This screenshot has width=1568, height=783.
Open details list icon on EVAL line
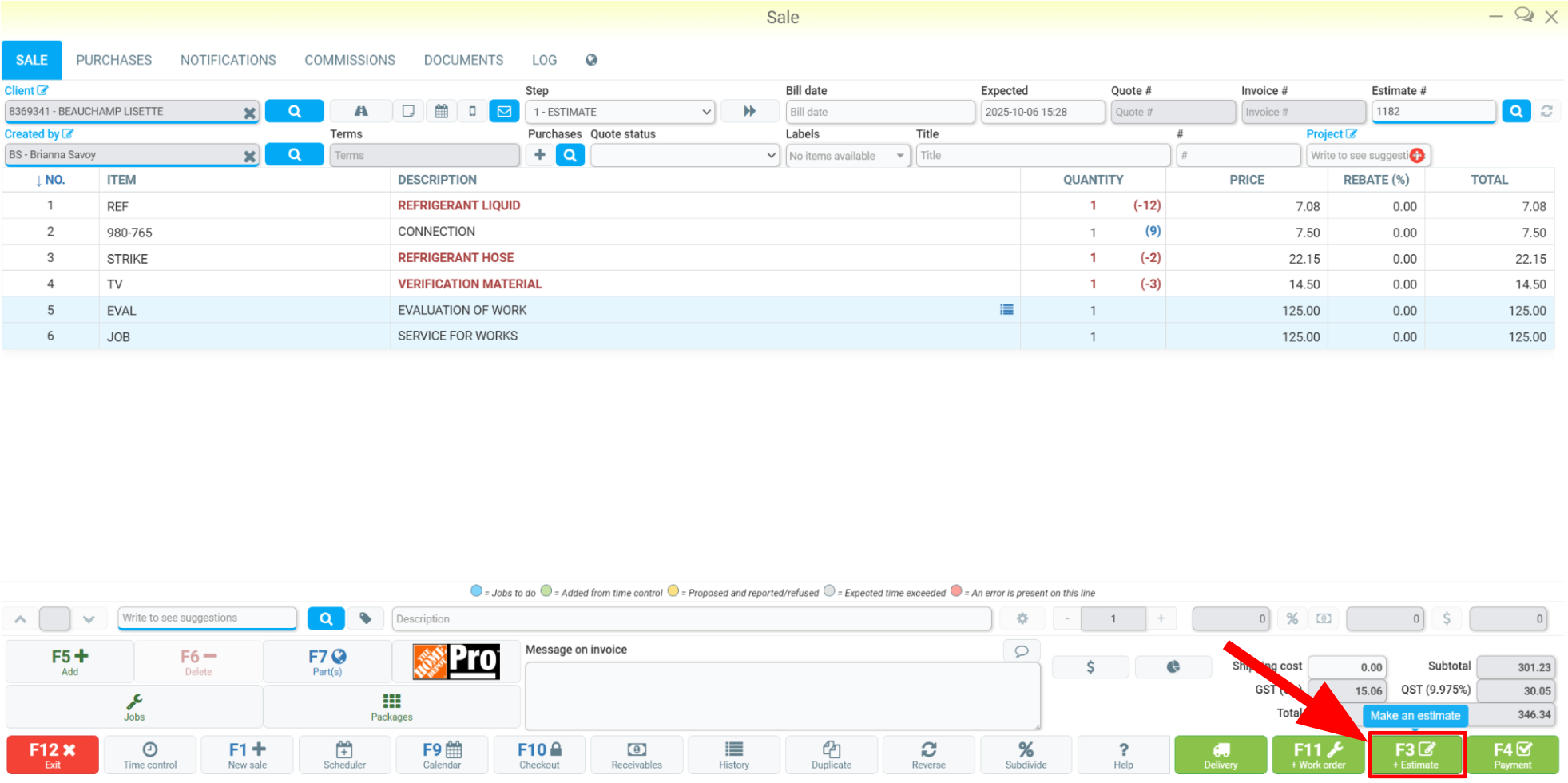click(x=1006, y=309)
